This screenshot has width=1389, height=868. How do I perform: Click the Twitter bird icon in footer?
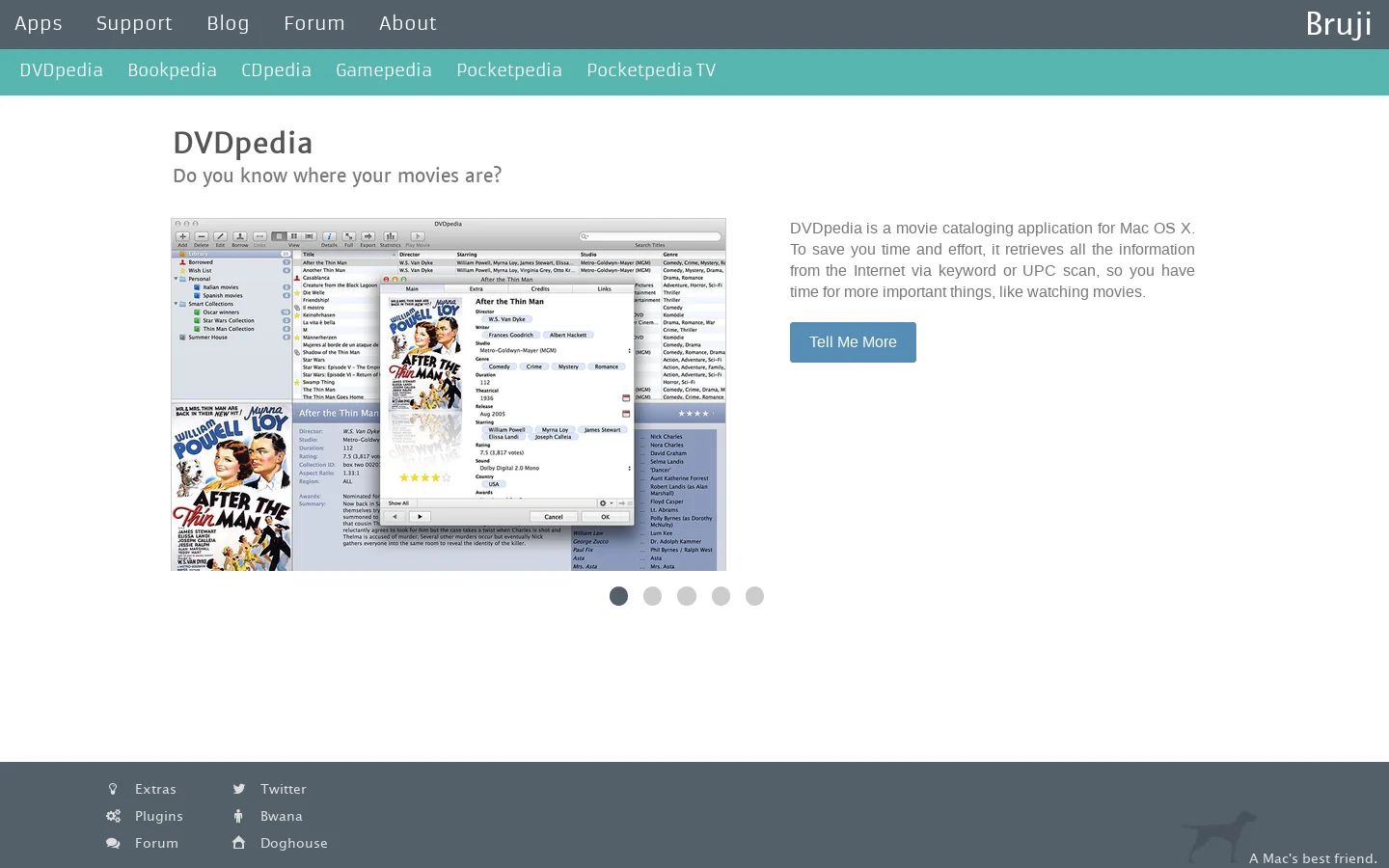pyautogui.click(x=238, y=789)
